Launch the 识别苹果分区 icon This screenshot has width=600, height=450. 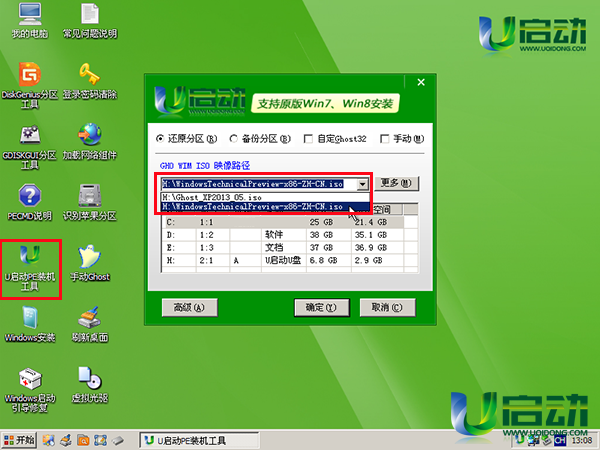click(90, 202)
